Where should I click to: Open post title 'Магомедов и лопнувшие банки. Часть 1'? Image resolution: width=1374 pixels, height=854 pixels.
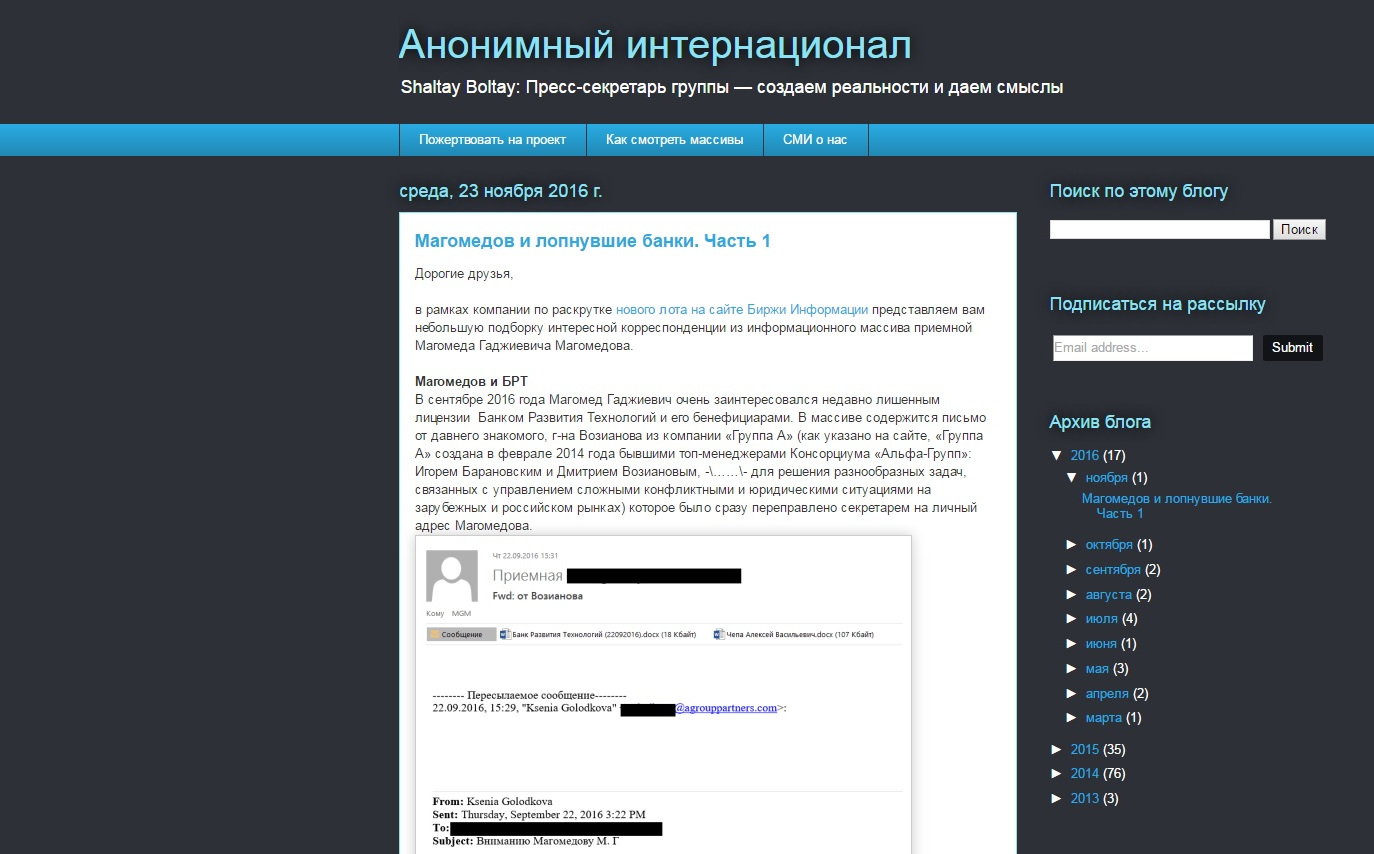[x=592, y=241]
